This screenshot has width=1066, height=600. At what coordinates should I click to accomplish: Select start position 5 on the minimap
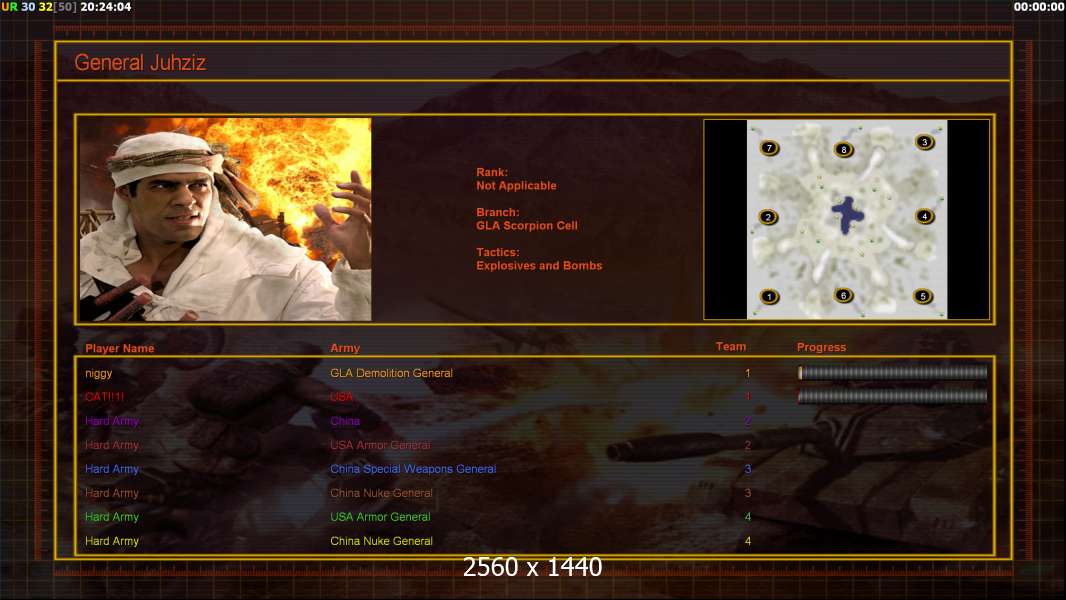[x=923, y=296]
